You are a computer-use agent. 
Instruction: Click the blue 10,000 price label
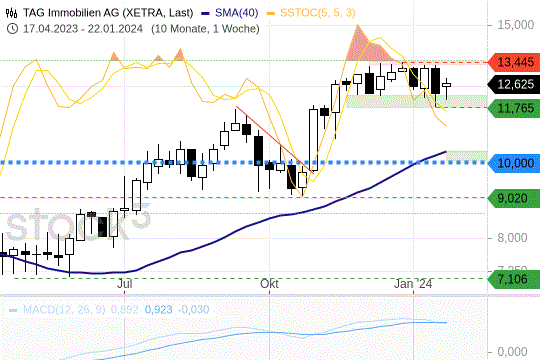[x=514, y=163]
